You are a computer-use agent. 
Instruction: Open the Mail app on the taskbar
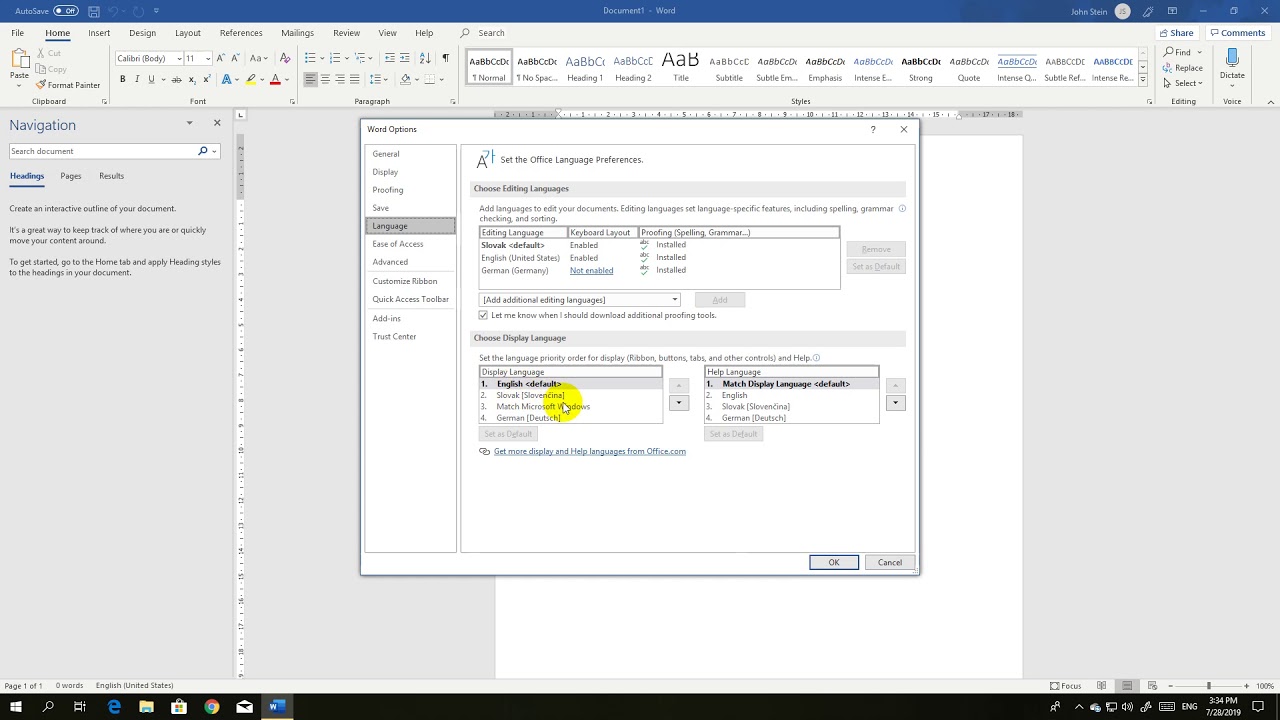tap(244, 707)
